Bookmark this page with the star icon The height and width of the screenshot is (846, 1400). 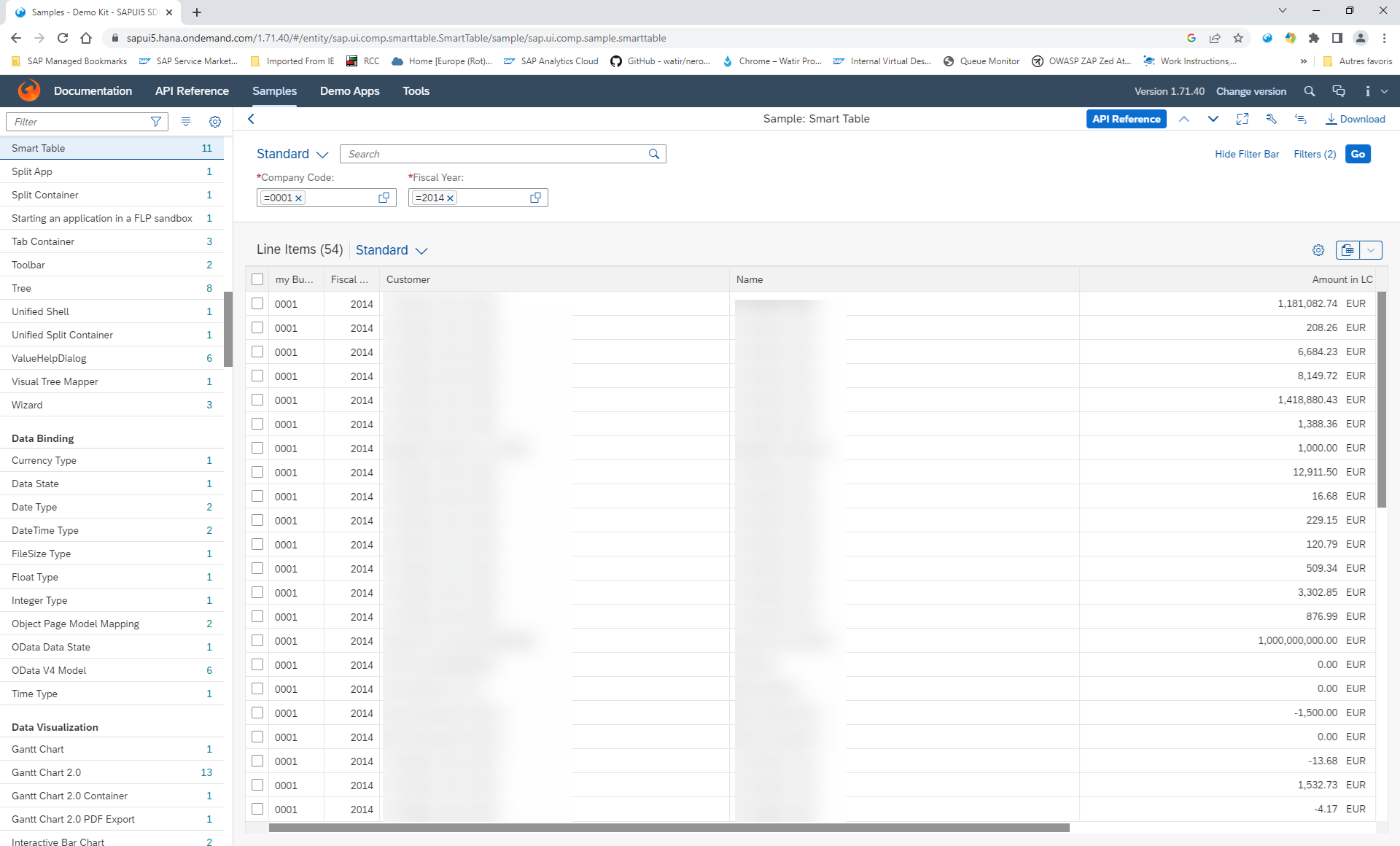coord(1238,38)
